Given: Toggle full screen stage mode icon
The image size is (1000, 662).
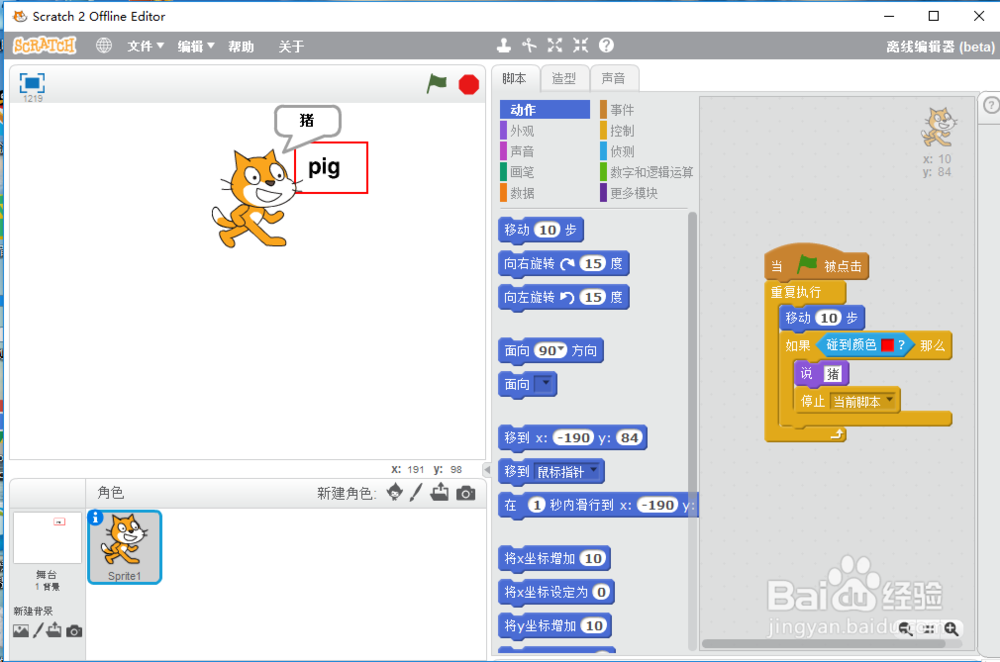Looking at the screenshot, I should coord(32,83).
